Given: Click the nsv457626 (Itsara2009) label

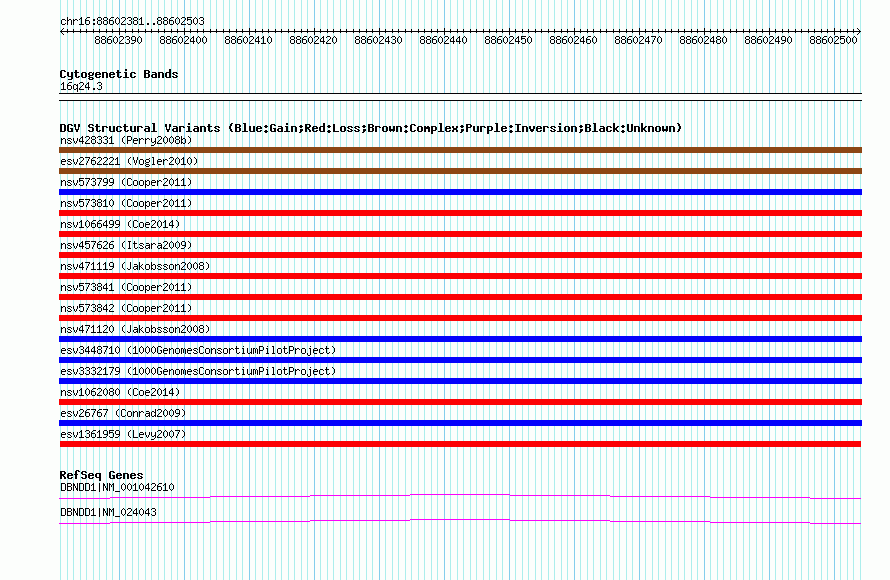Looking at the screenshot, I should [x=126, y=245].
